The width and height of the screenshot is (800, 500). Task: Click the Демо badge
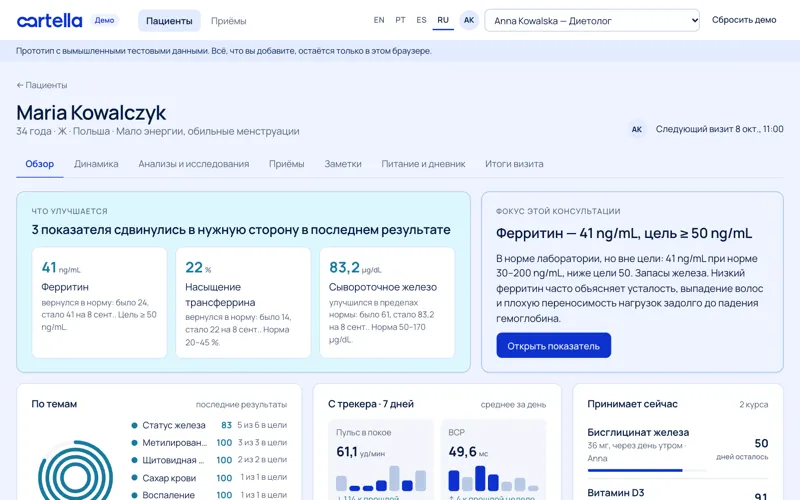[x=105, y=20]
